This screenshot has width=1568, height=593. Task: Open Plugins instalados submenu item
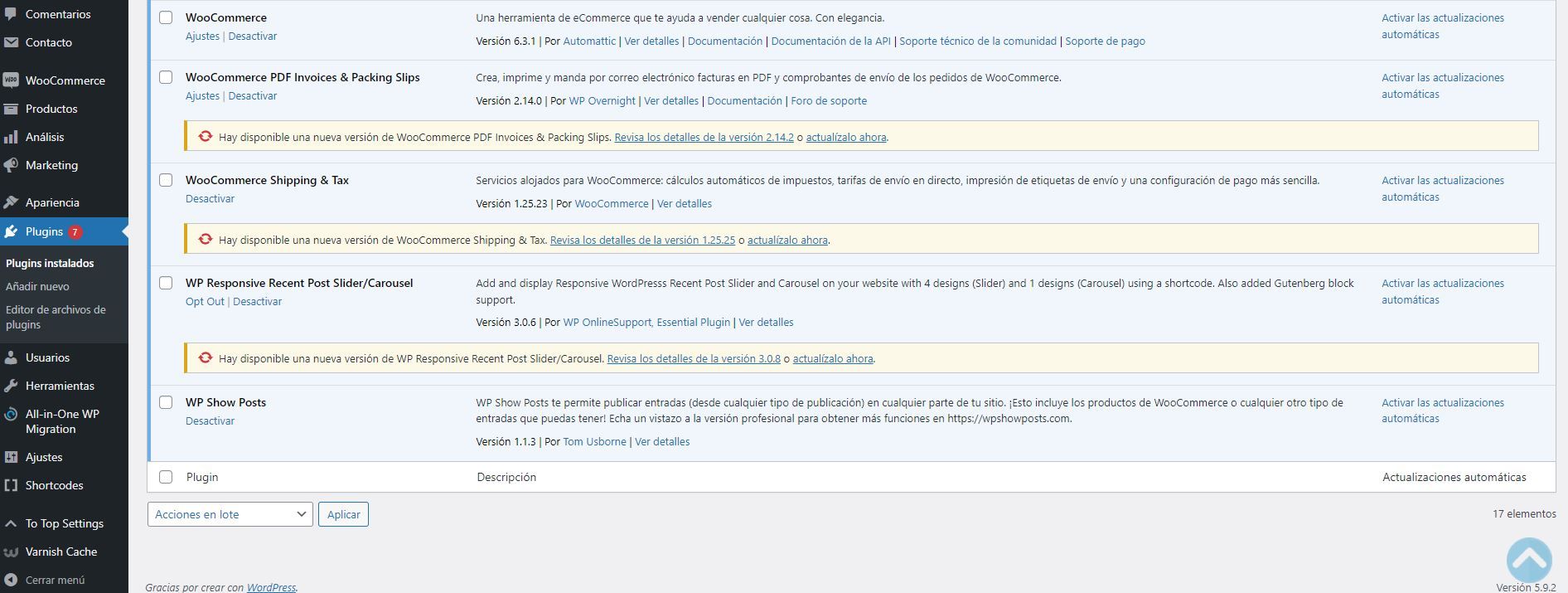point(50,263)
